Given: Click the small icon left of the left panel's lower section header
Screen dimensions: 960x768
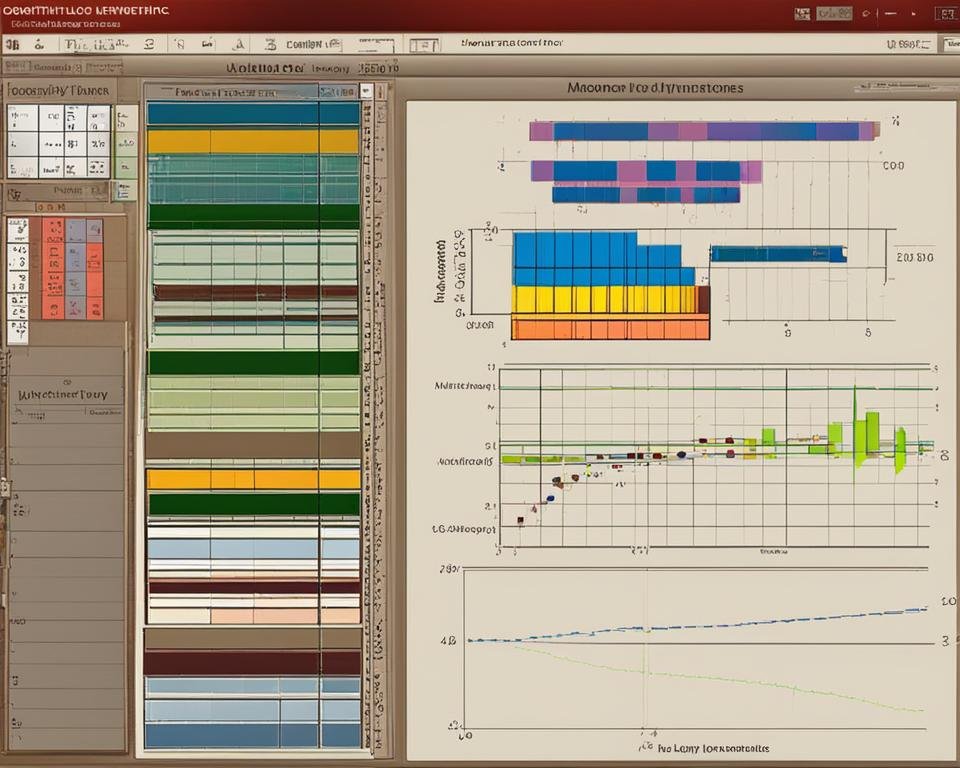Looking at the screenshot, I should coord(15,194).
